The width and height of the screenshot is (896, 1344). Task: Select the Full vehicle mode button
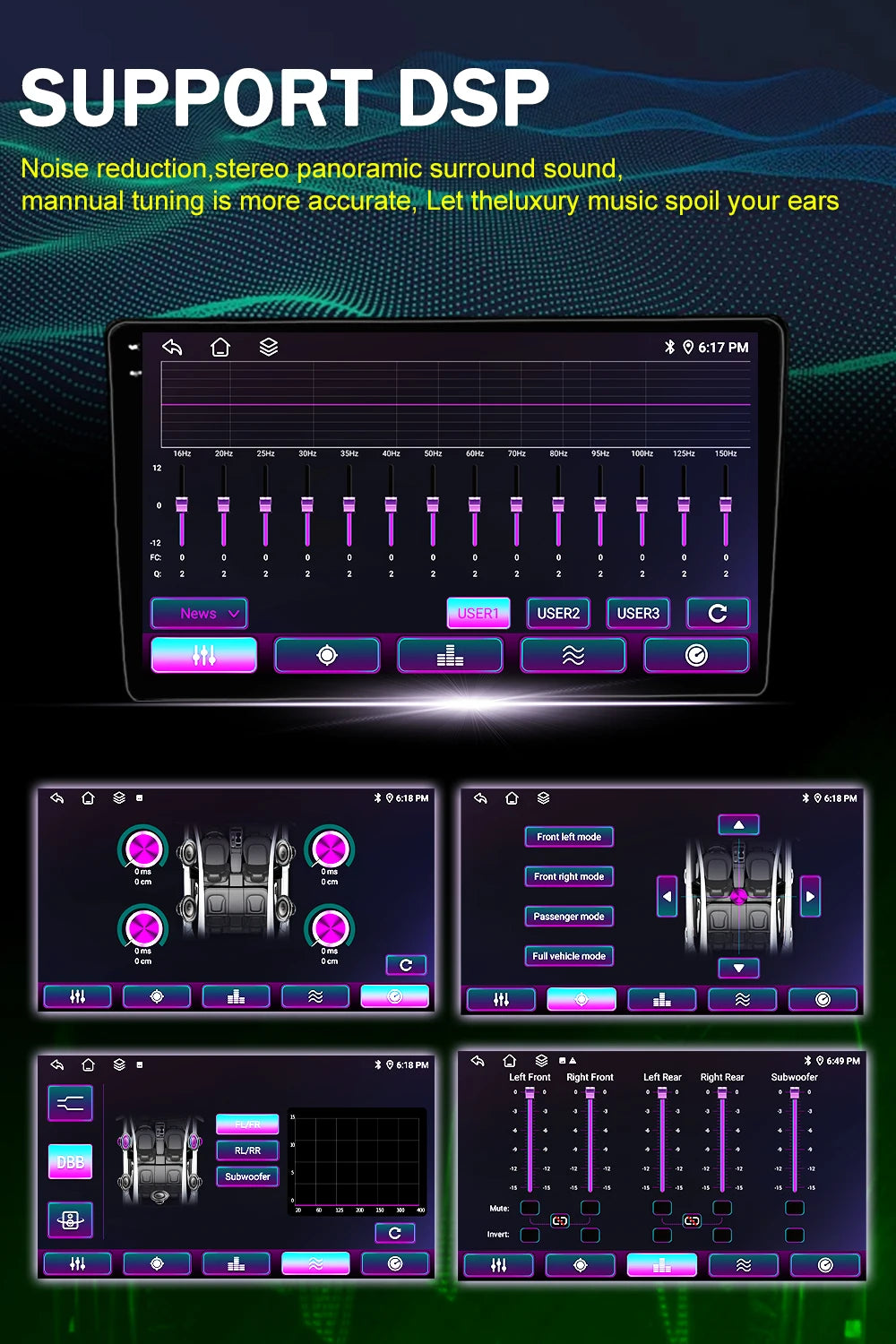point(569,956)
